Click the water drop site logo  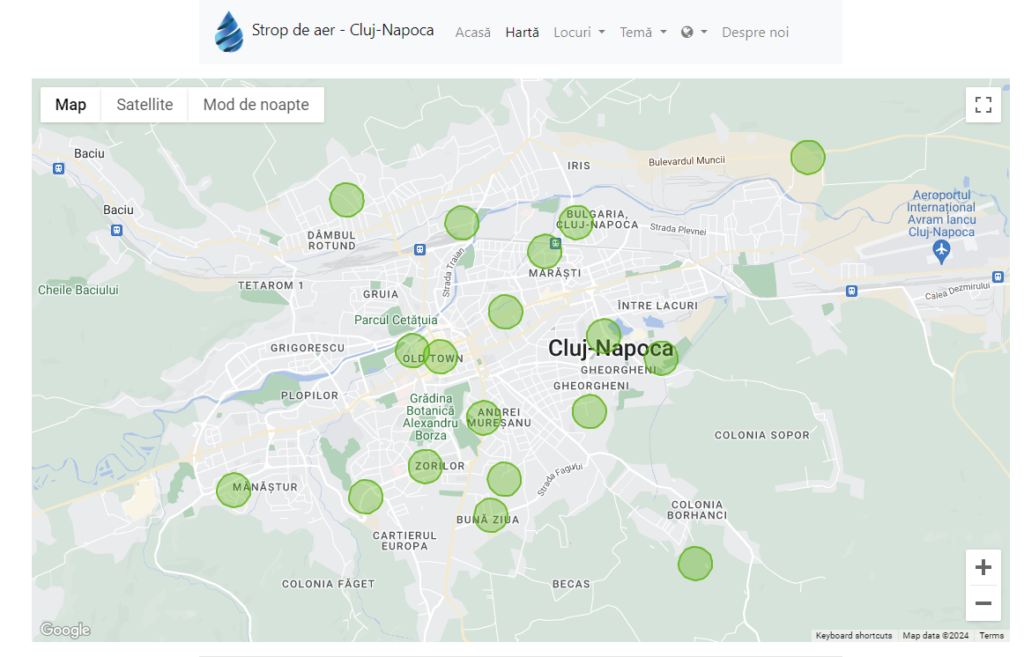click(229, 32)
